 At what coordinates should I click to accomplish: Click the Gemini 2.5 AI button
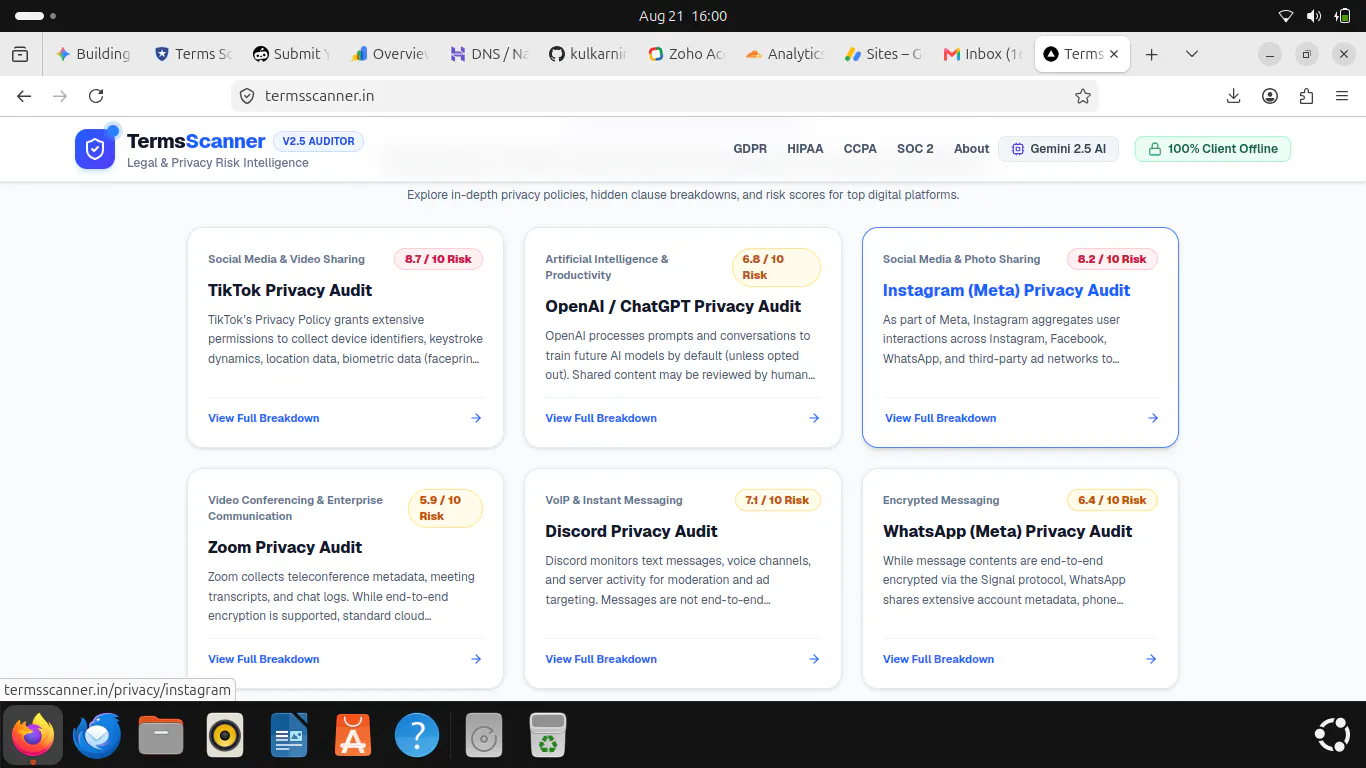(1058, 149)
